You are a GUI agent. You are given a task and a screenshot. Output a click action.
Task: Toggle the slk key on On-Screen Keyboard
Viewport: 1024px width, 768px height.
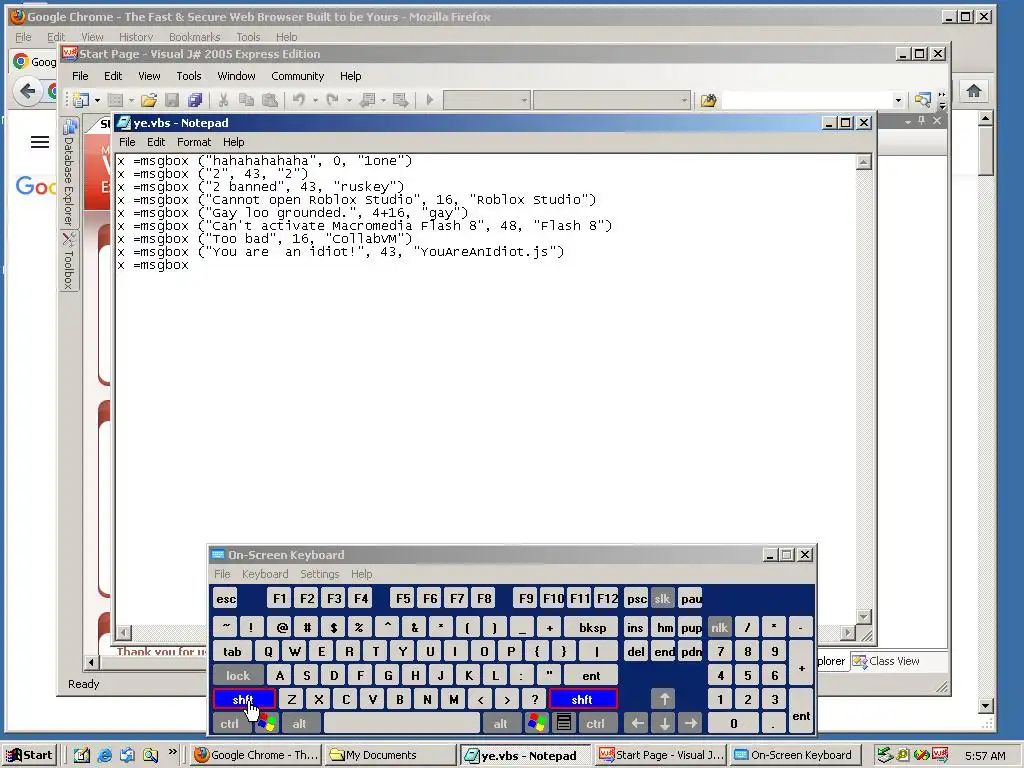tap(662, 598)
